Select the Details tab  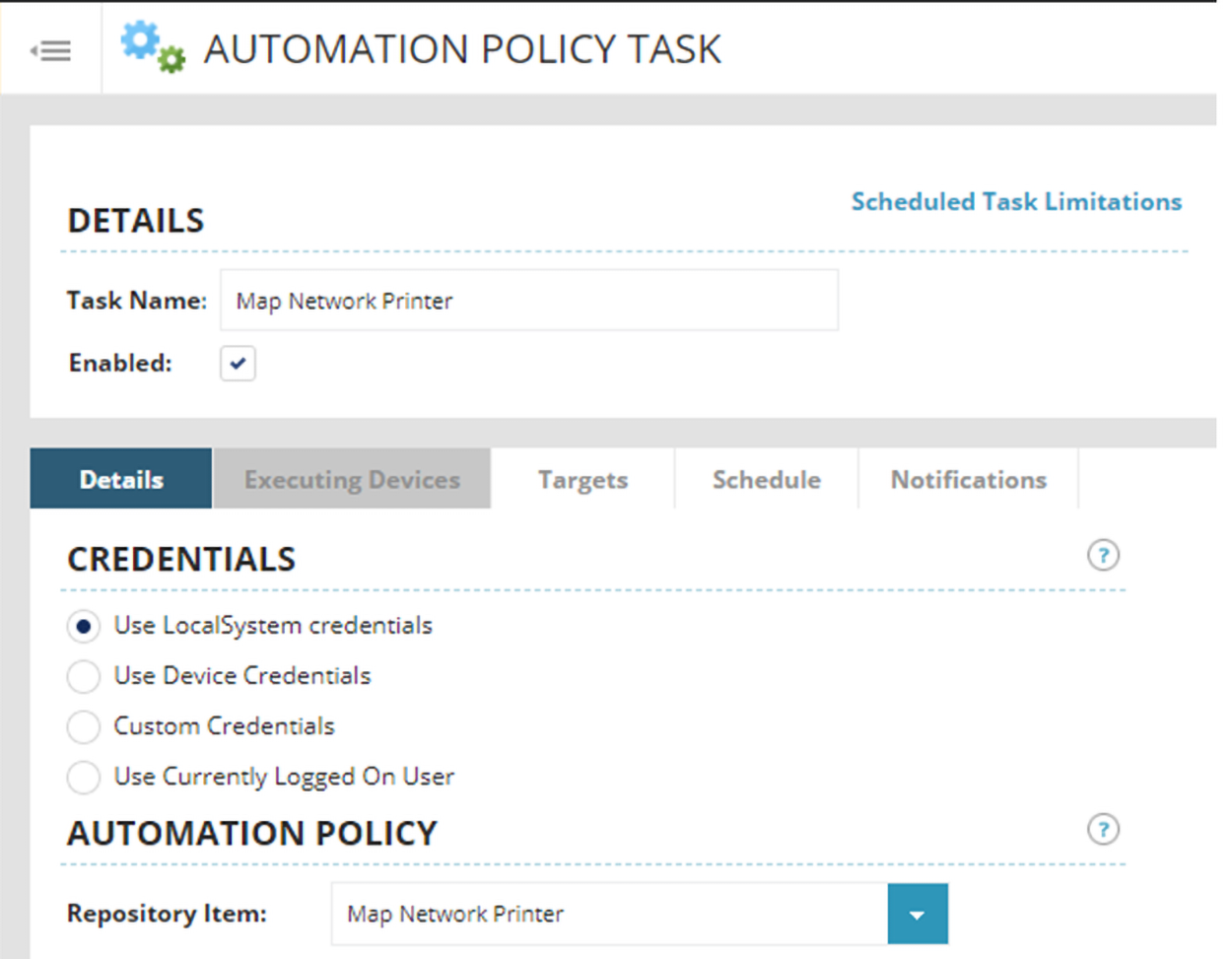[120, 479]
